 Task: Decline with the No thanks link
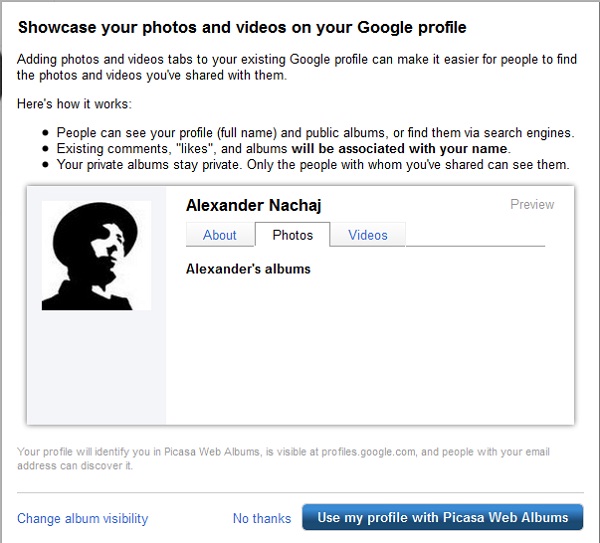[262, 518]
